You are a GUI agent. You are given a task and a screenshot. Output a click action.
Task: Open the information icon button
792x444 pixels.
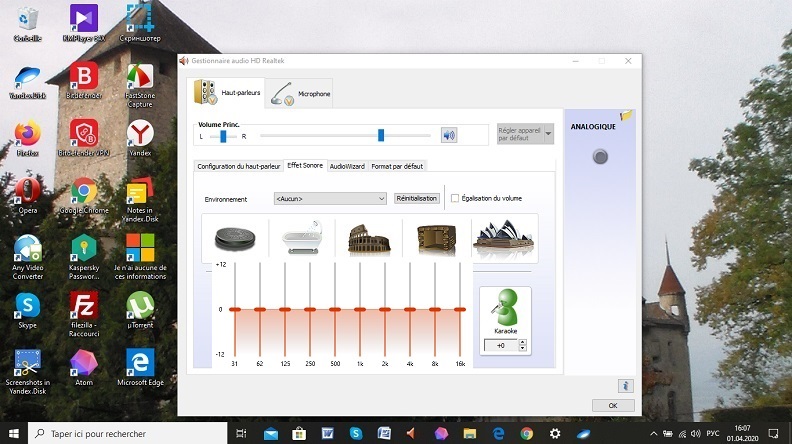pos(625,385)
